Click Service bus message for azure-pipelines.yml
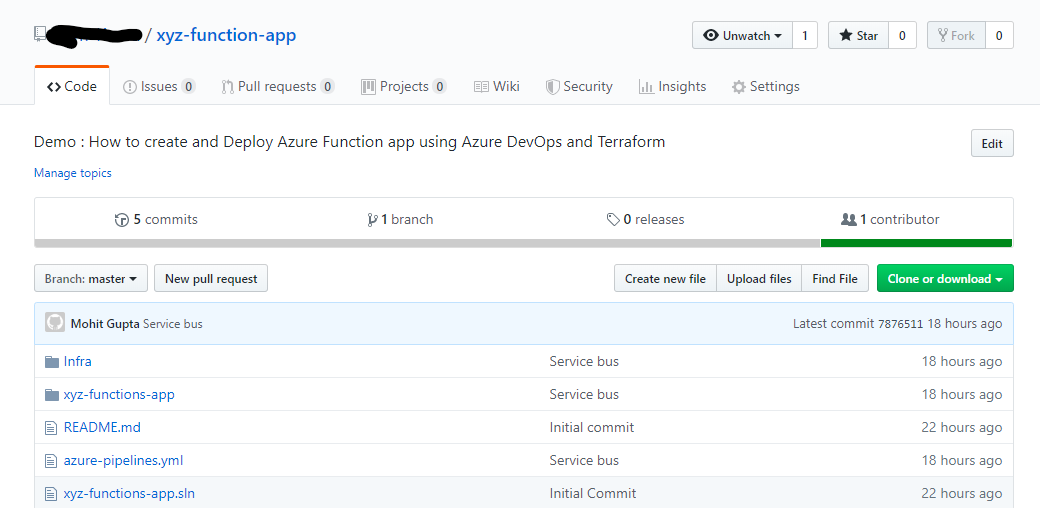This screenshot has width=1040, height=508. pos(584,460)
